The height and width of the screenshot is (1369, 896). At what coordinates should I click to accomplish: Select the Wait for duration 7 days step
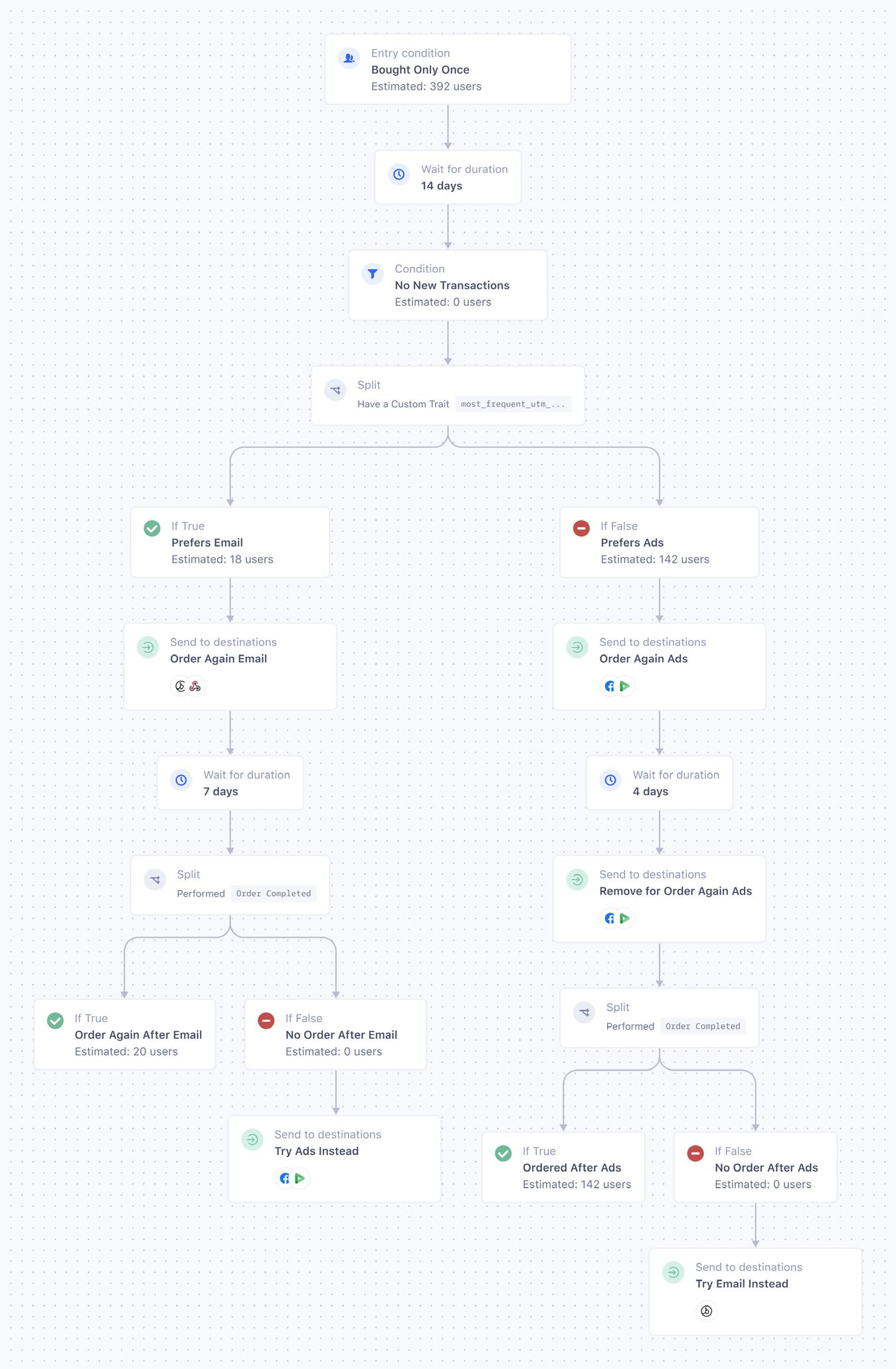pos(230,783)
